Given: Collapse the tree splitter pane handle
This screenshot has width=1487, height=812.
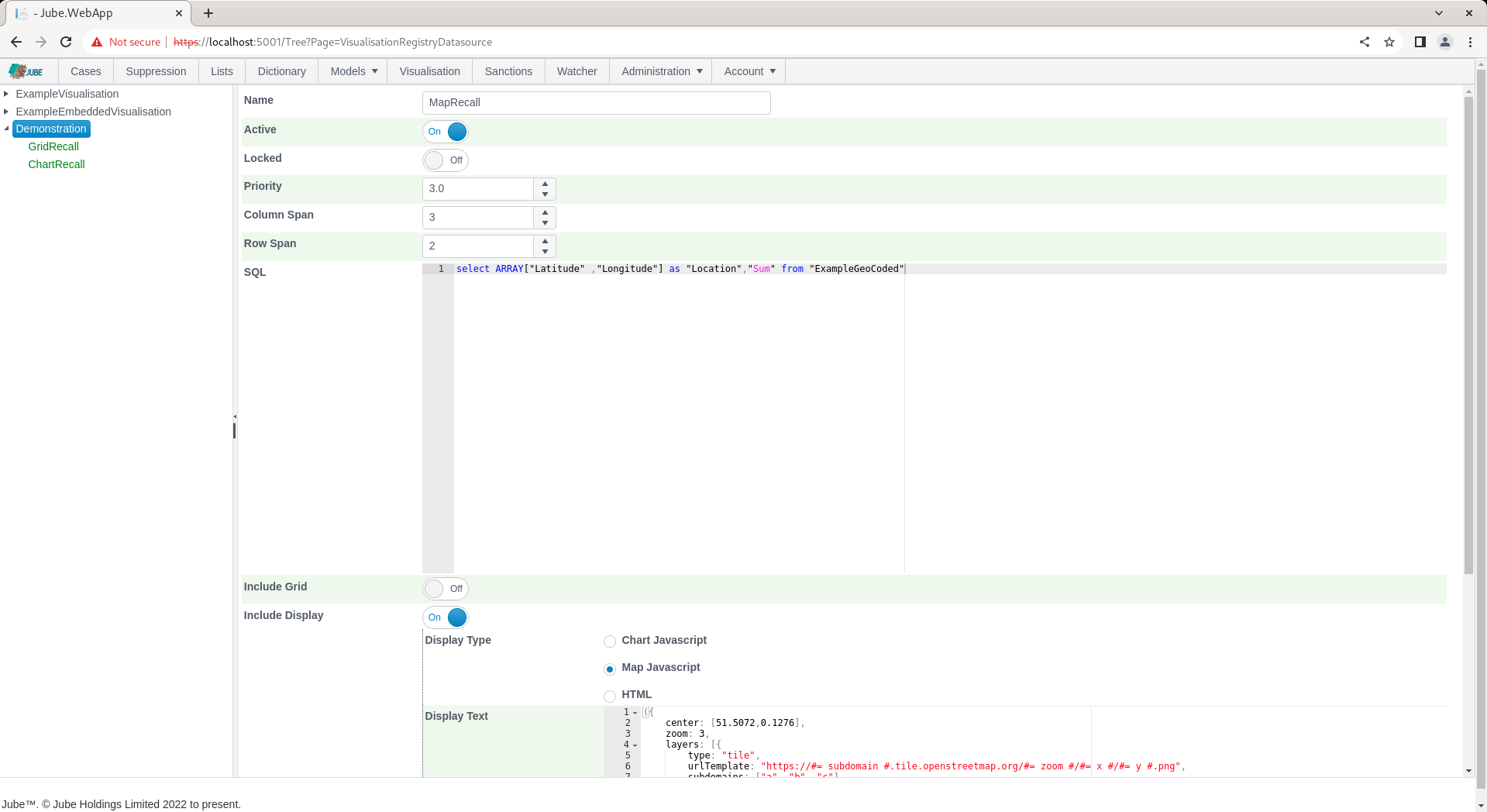Looking at the screenshot, I should click(234, 417).
